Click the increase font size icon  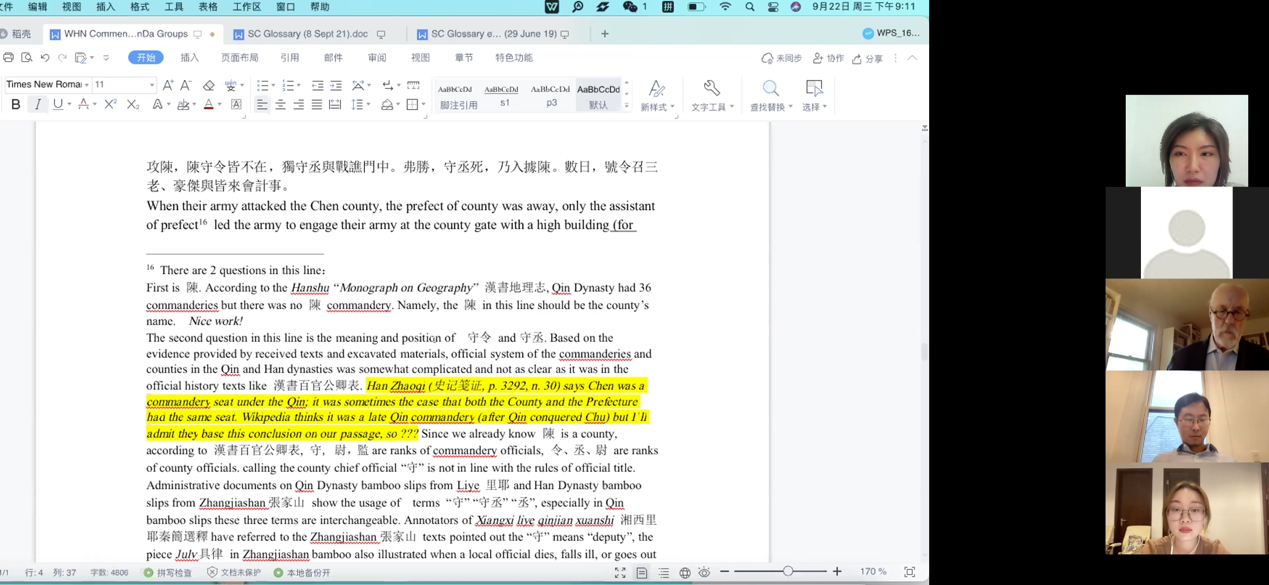168,85
